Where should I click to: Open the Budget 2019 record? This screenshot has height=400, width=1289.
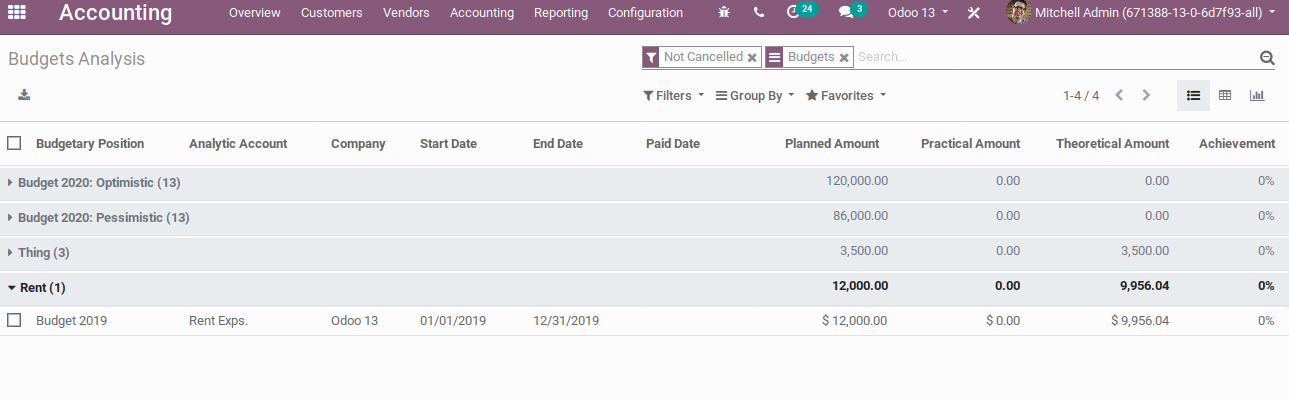[x=71, y=321]
